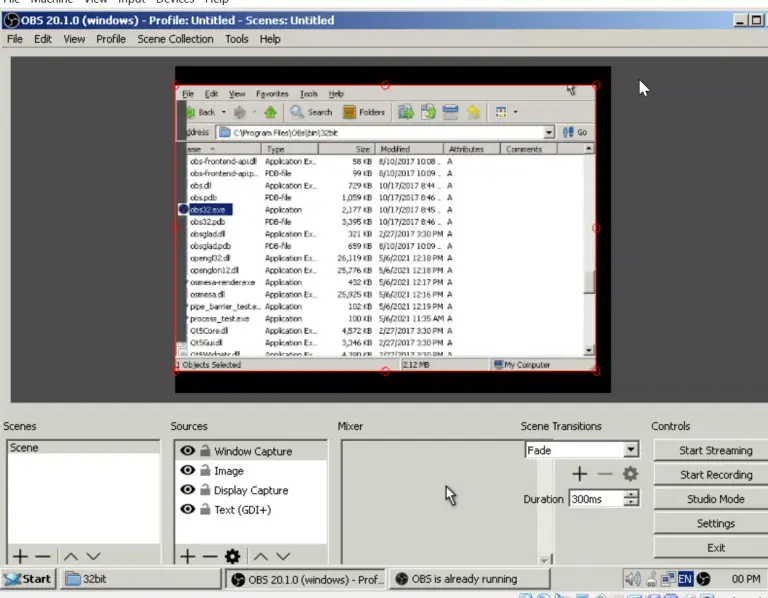
Task: Increase transition duration with up stepper
Action: pos(632,494)
